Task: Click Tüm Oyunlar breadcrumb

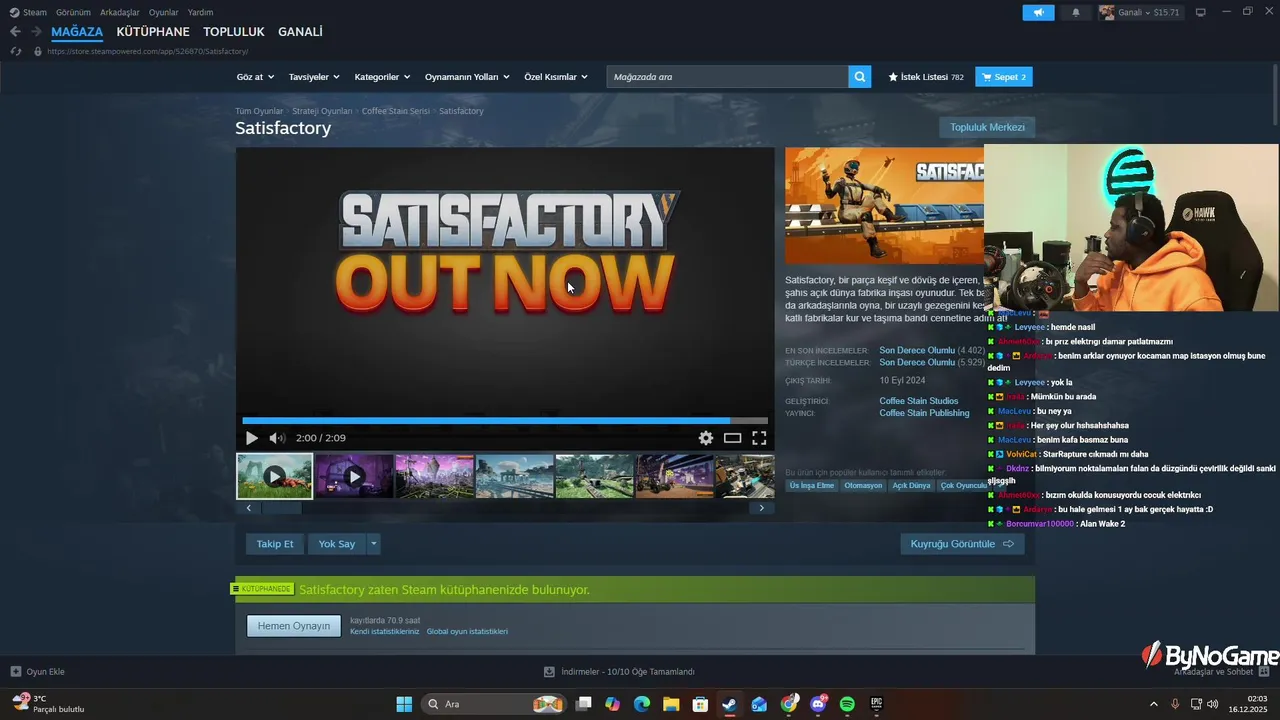Action: point(259,111)
